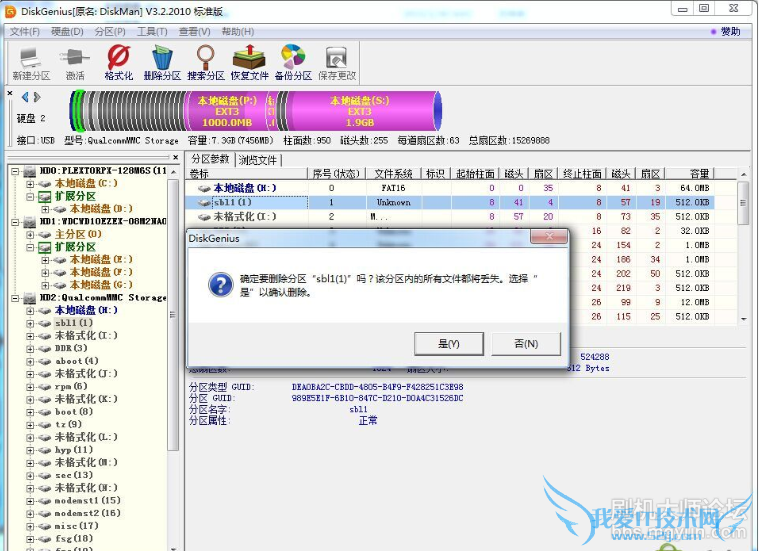Select 本地磁盘(F:) in the tree
759x551 pixels.
click(x=101, y=272)
